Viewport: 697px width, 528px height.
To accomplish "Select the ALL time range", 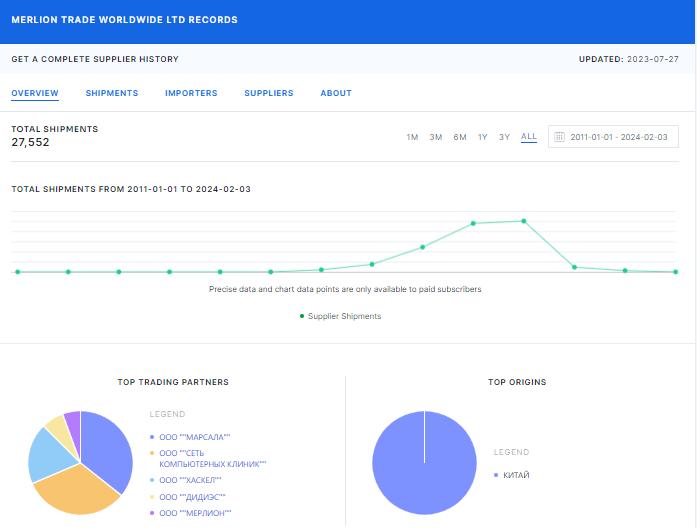I will click(529, 136).
